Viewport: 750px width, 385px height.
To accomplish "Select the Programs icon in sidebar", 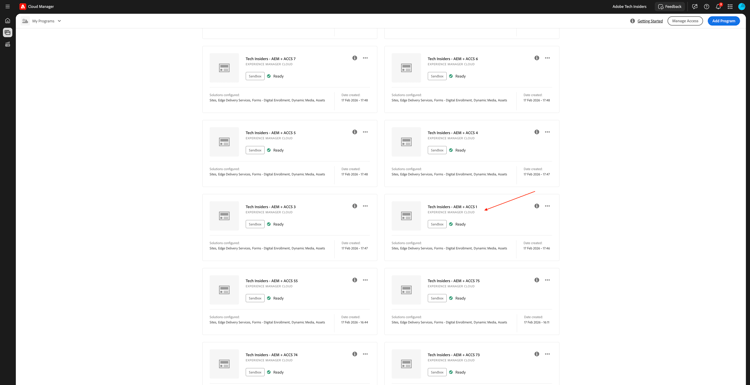I will (x=7, y=33).
